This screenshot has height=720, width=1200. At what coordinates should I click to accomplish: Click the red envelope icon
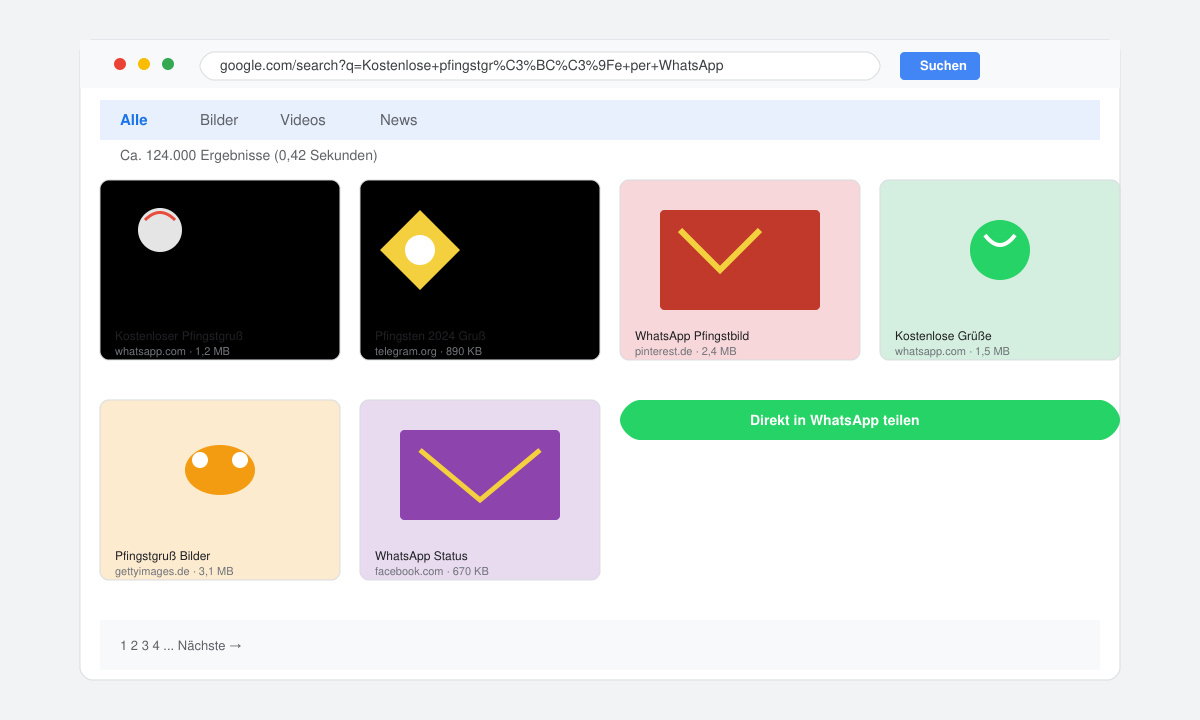pyautogui.click(x=740, y=260)
